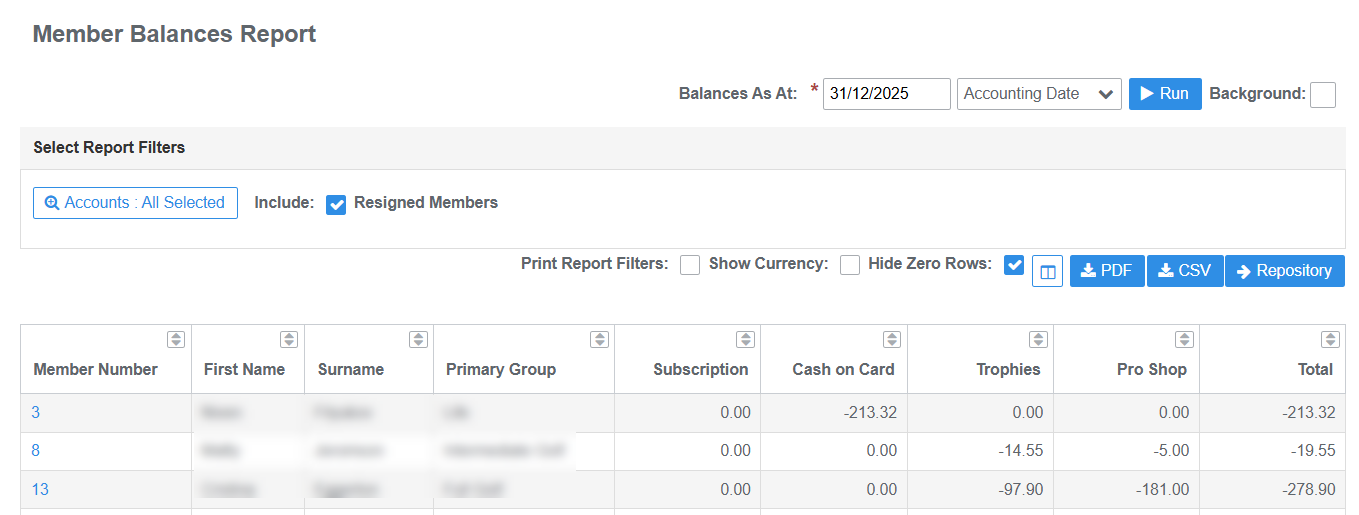Click the Member Balances Report title
1359x515 pixels.
[174, 34]
